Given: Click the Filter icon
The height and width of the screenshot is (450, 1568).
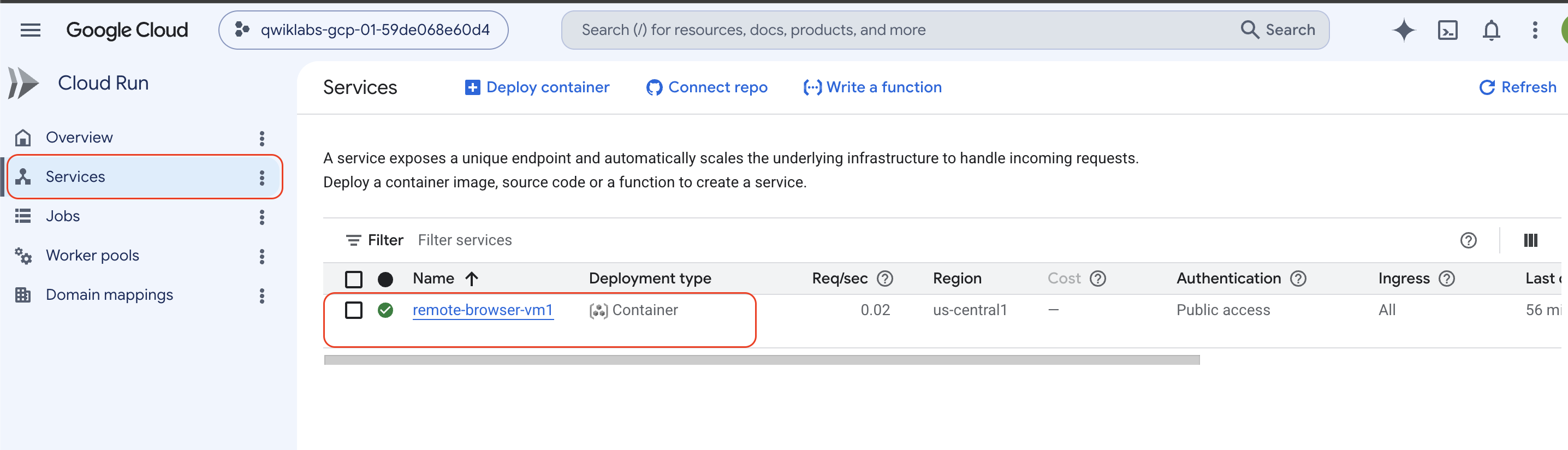Looking at the screenshot, I should (353, 240).
